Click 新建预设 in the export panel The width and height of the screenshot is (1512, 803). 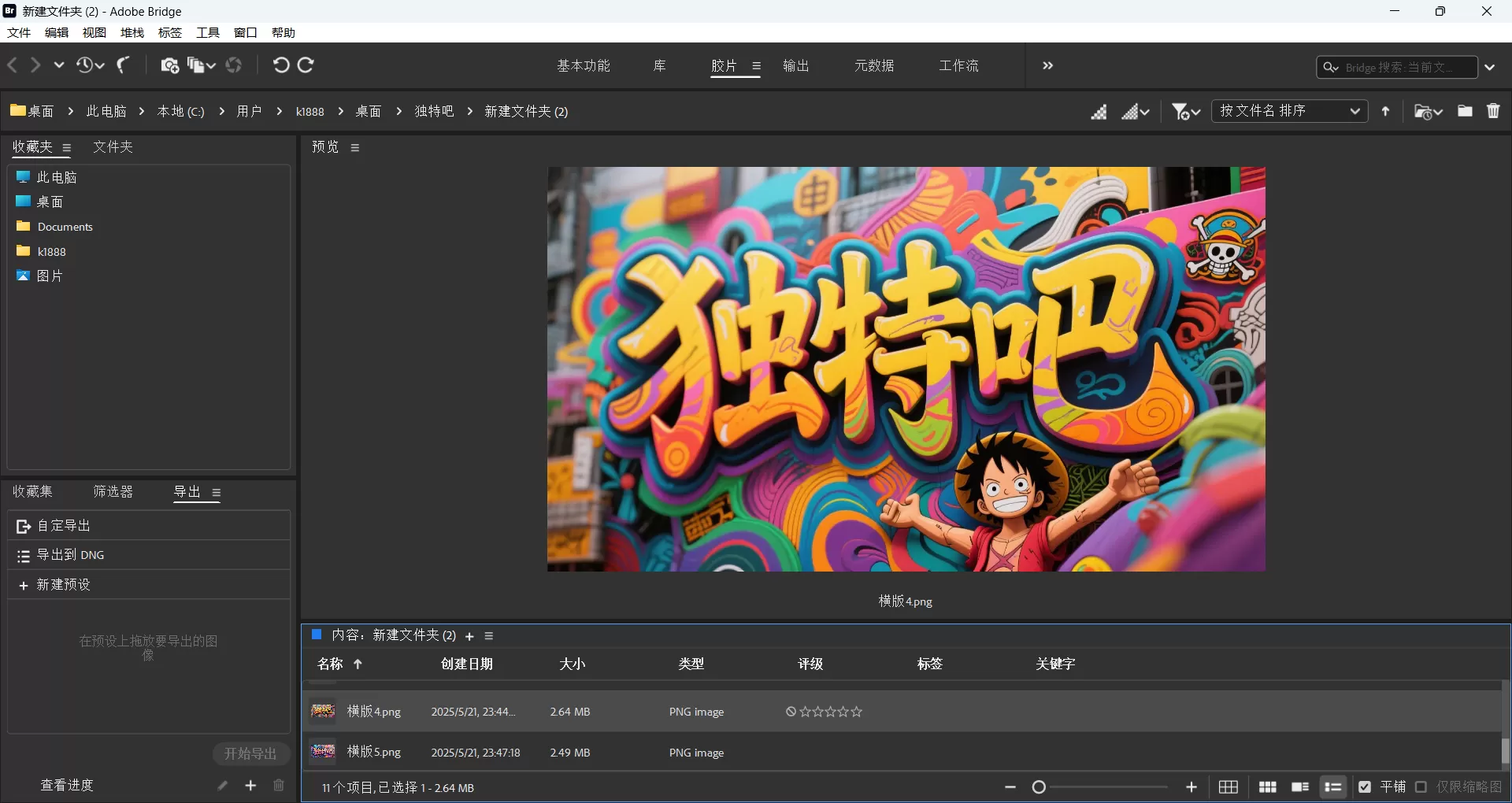(x=65, y=585)
